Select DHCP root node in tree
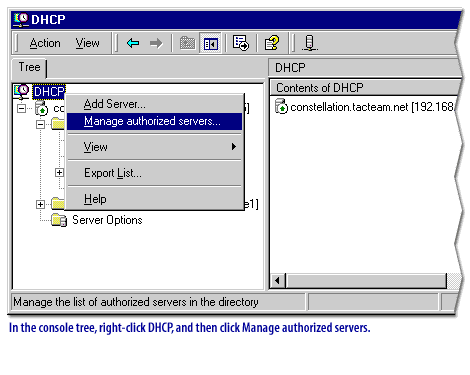470x375 pixels. pos(49,92)
